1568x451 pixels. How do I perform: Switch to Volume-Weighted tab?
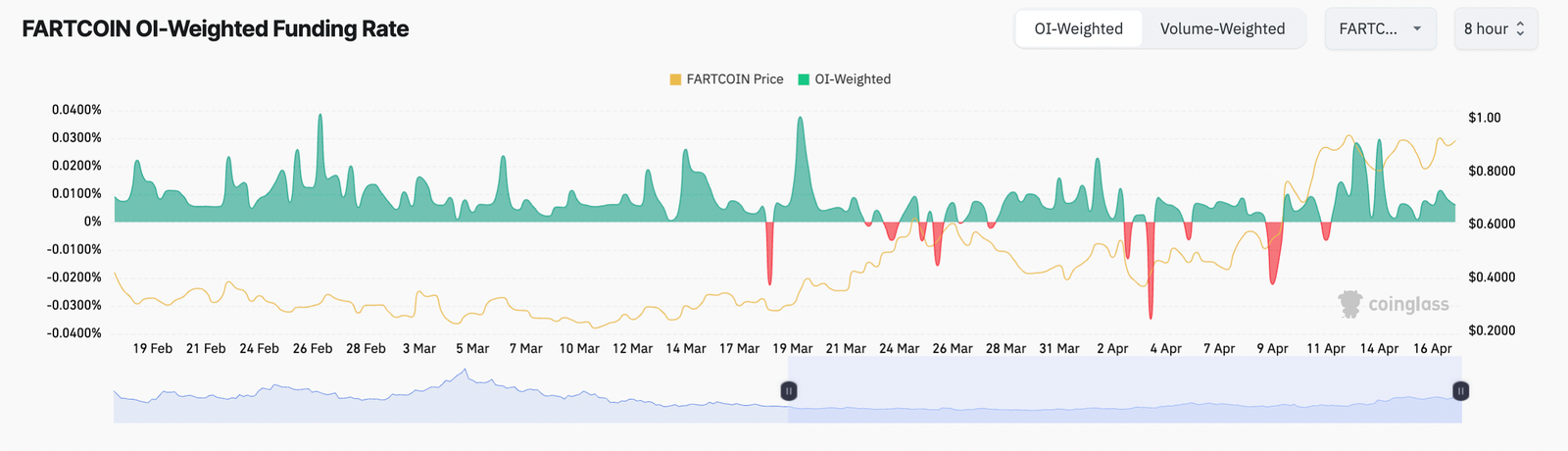click(1222, 28)
